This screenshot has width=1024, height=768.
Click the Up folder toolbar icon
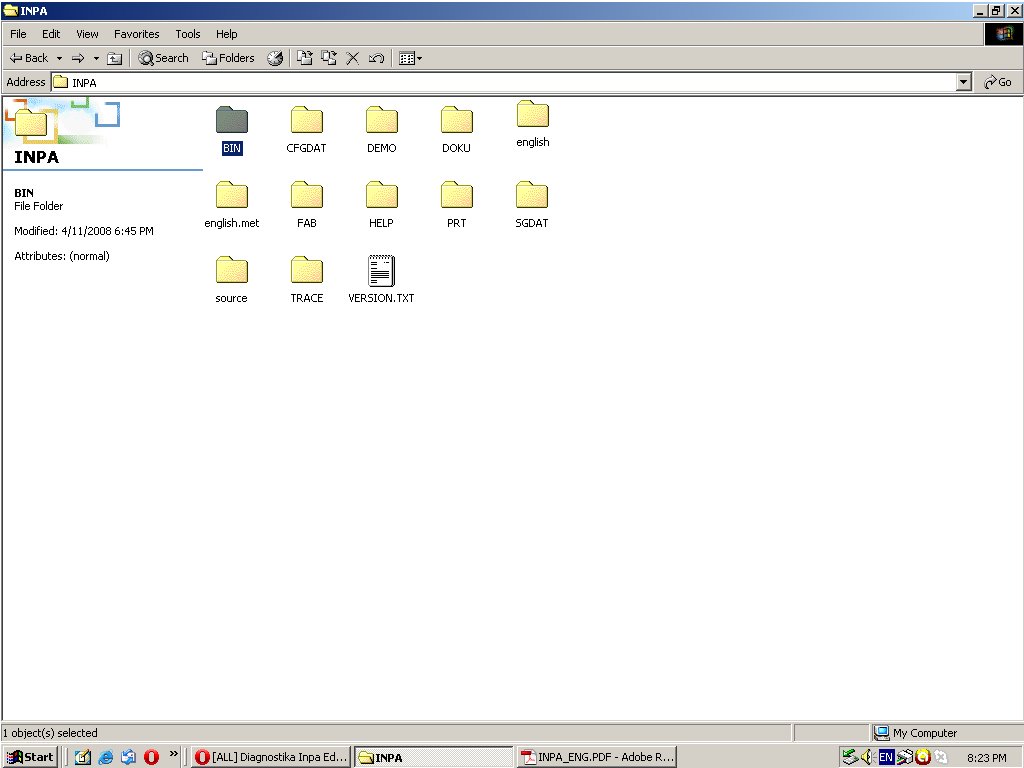point(114,58)
